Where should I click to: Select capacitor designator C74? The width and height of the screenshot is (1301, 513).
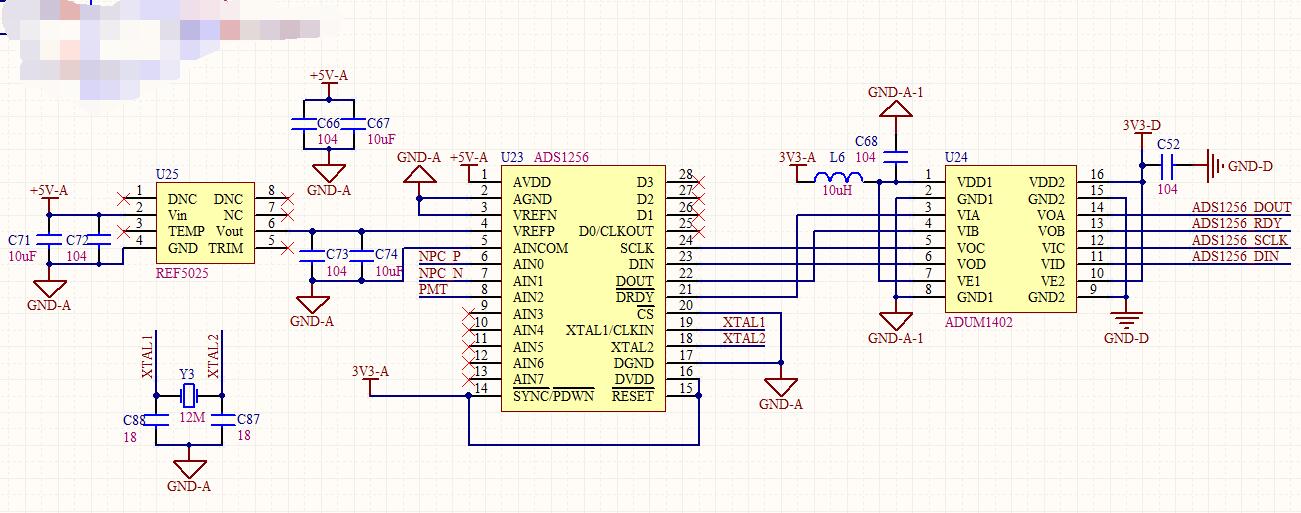[x=386, y=255]
